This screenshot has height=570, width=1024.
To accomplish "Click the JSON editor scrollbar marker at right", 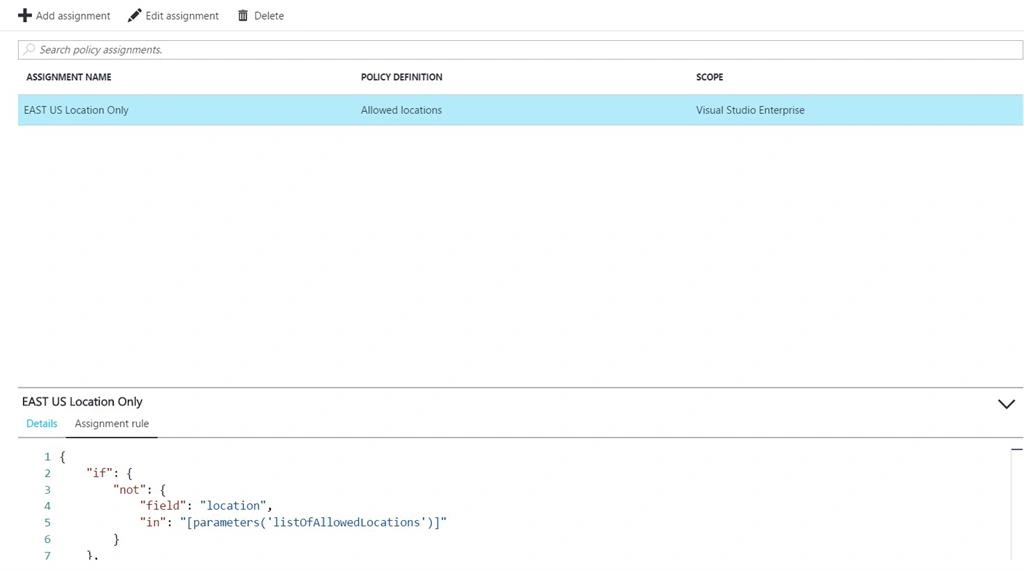I will point(1016,449).
